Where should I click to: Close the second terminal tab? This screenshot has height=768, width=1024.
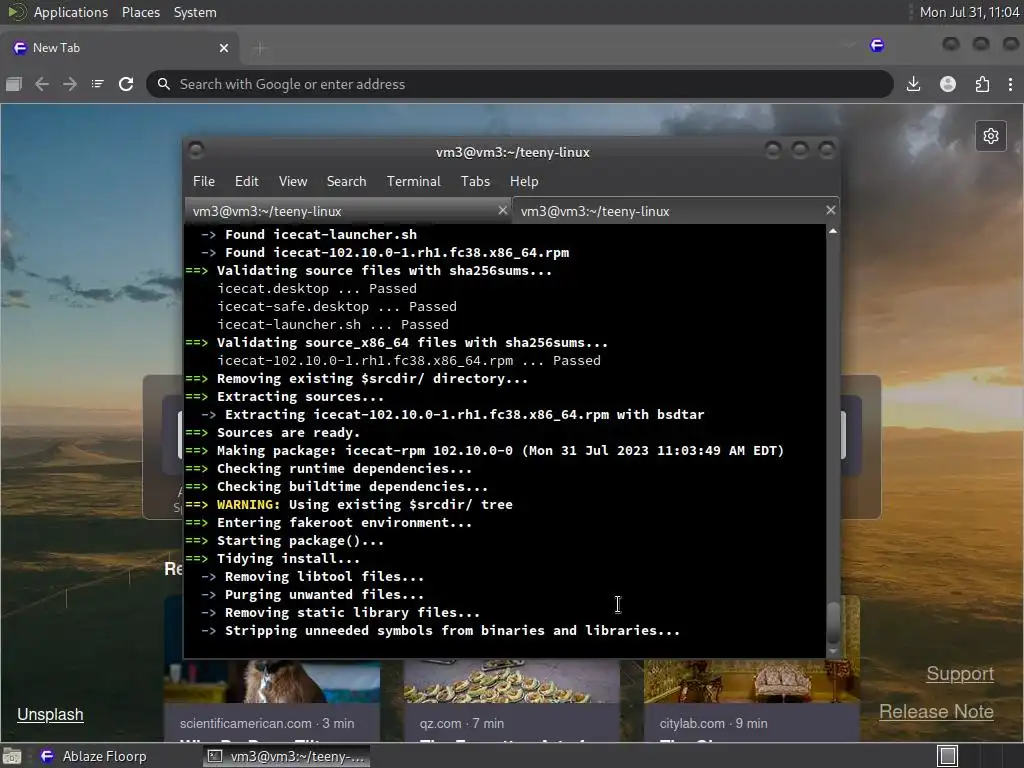point(831,210)
